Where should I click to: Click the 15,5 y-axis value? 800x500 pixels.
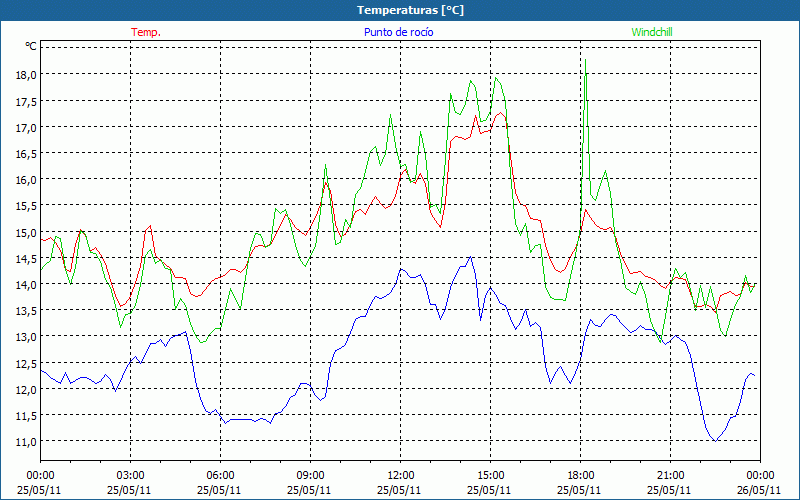(x=27, y=206)
